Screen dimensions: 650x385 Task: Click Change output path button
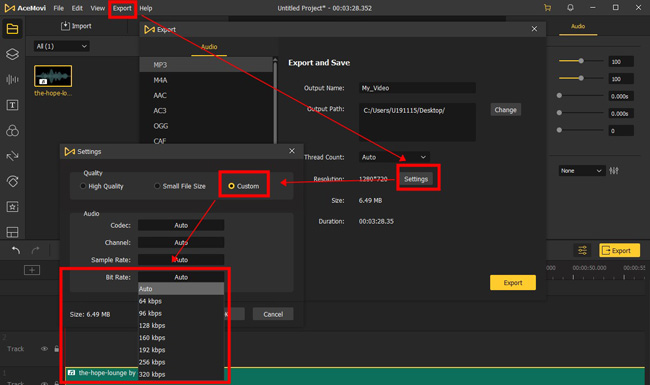tap(505, 110)
